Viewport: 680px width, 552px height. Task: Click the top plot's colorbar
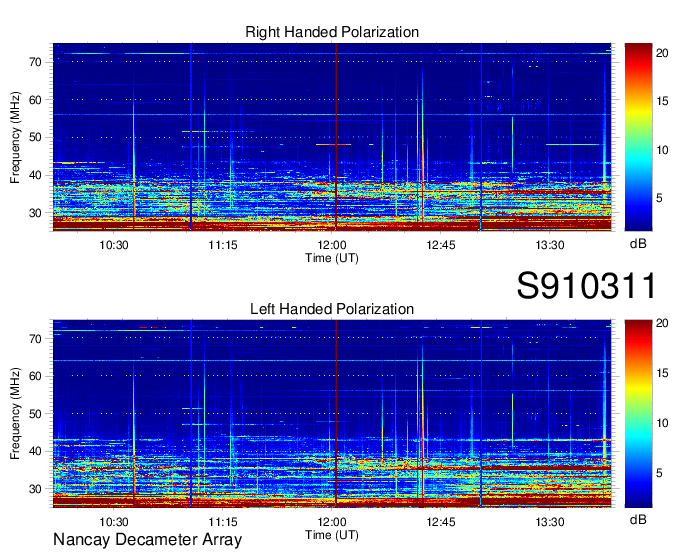click(x=638, y=137)
